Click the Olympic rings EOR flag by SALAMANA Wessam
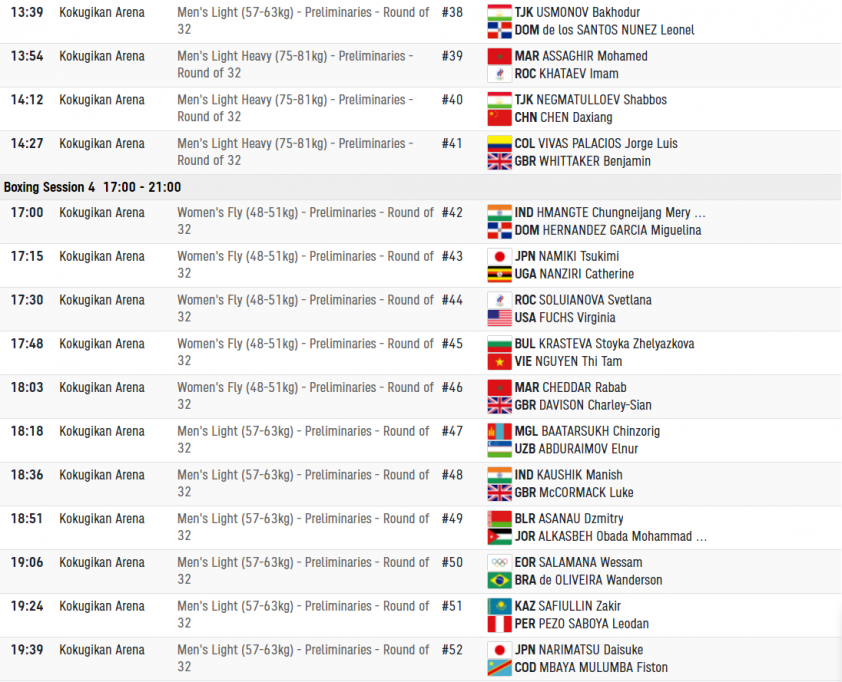This screenshot has height=682, width=842. (x=499, y=563)
